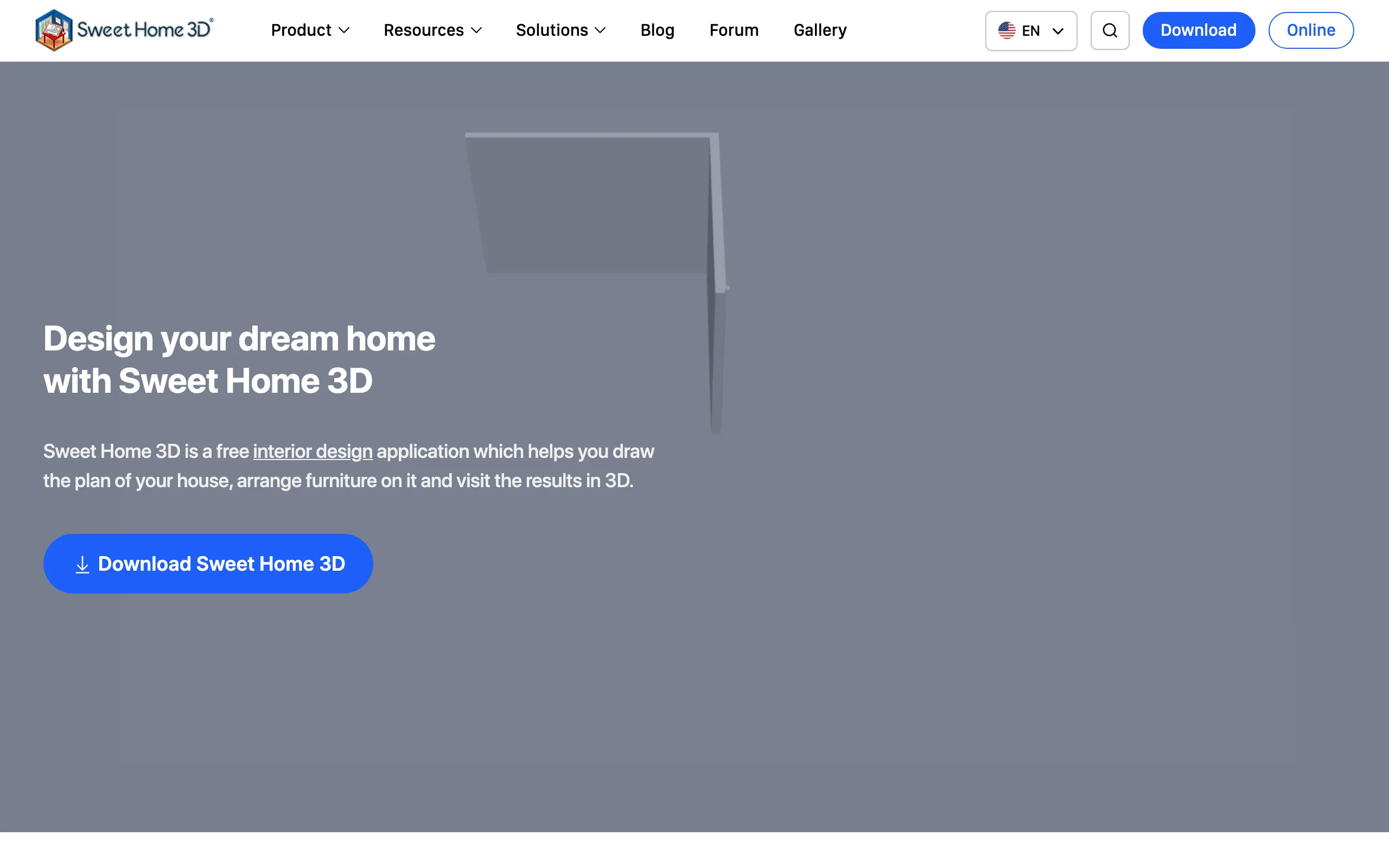Go to the Forum page
This screenshot has width=1389, height=868.
[x=734, y=30]
